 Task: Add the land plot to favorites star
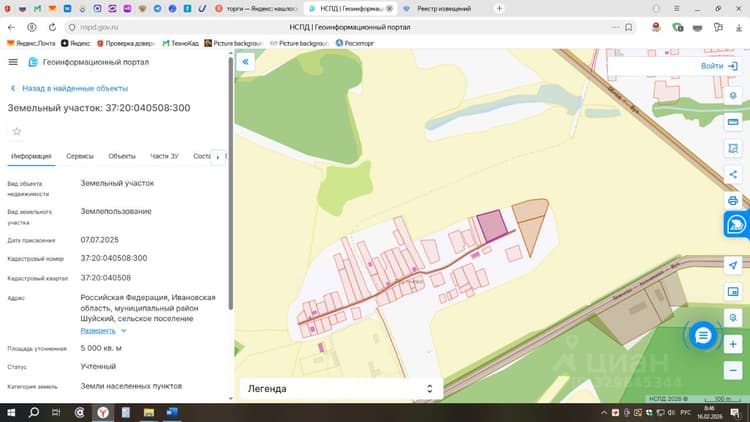(17, 131)
